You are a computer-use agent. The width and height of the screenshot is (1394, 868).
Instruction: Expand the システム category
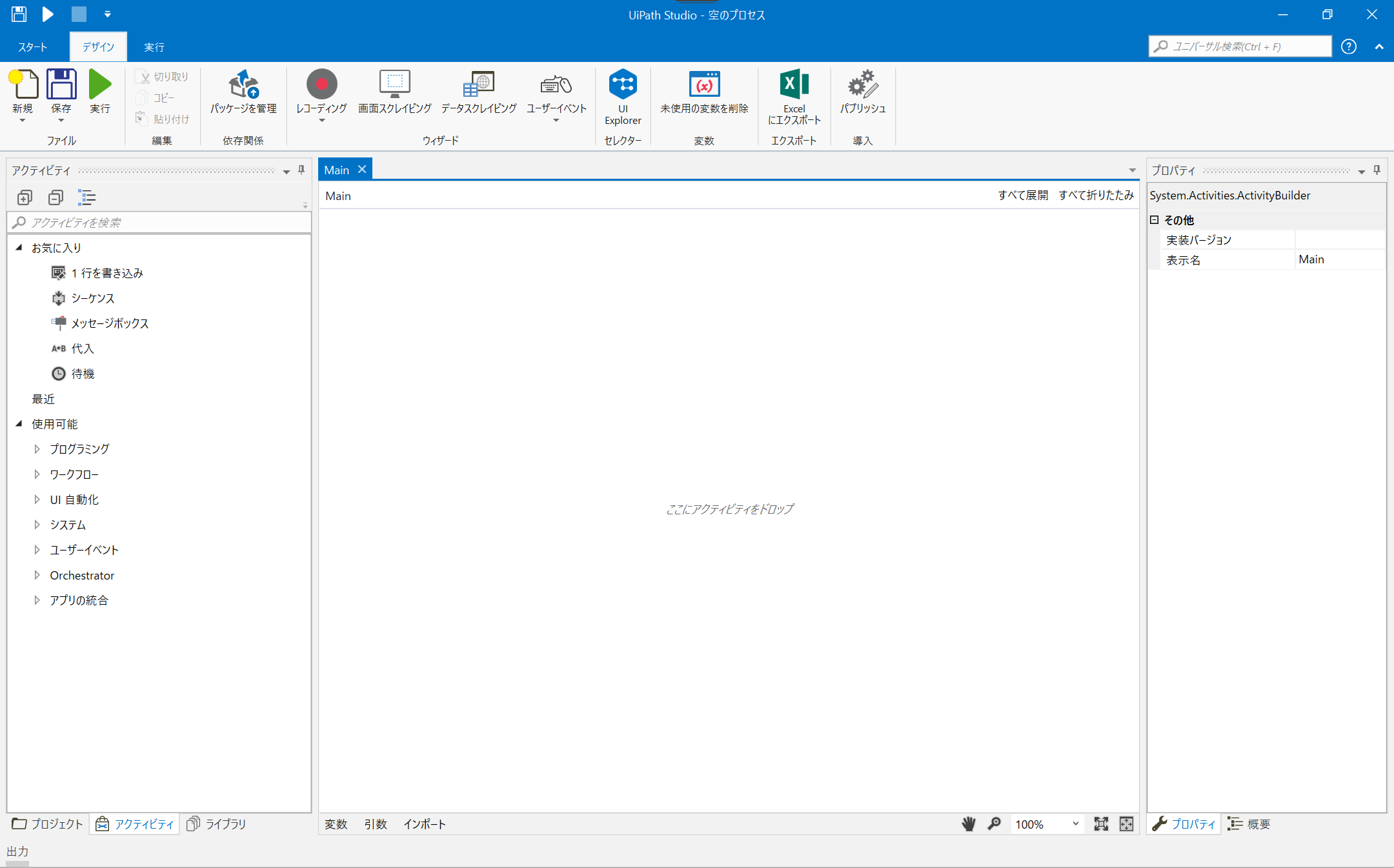(x=37, y=524)
